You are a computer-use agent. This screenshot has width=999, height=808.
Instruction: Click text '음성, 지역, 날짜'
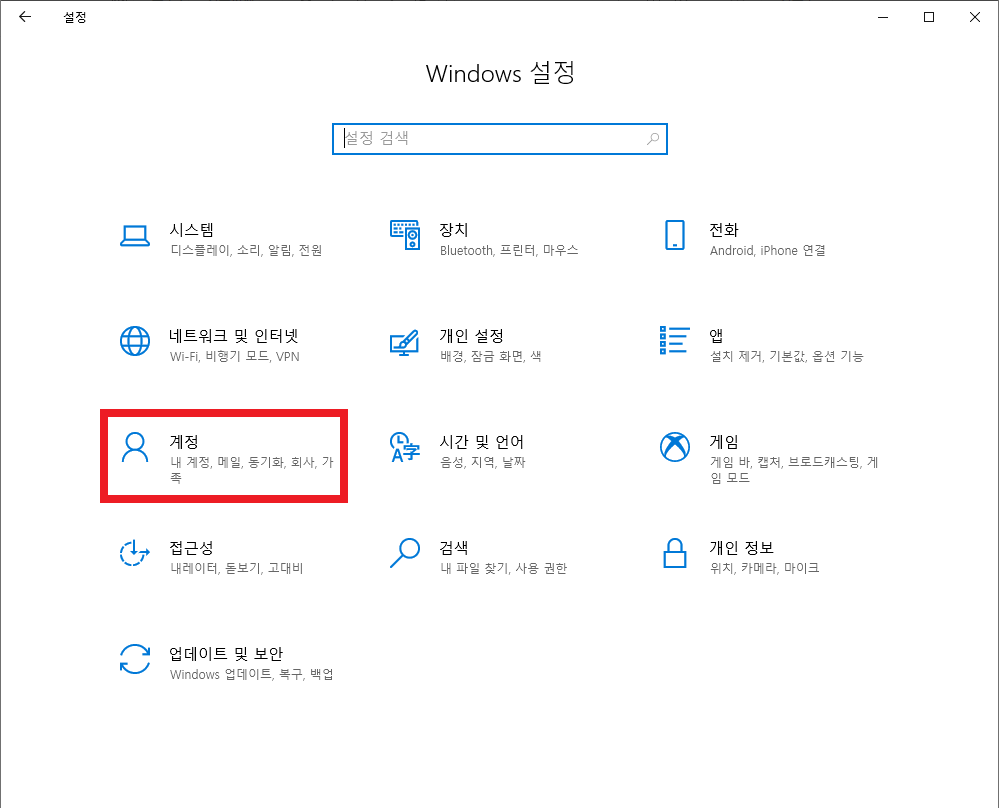[483, 461]
